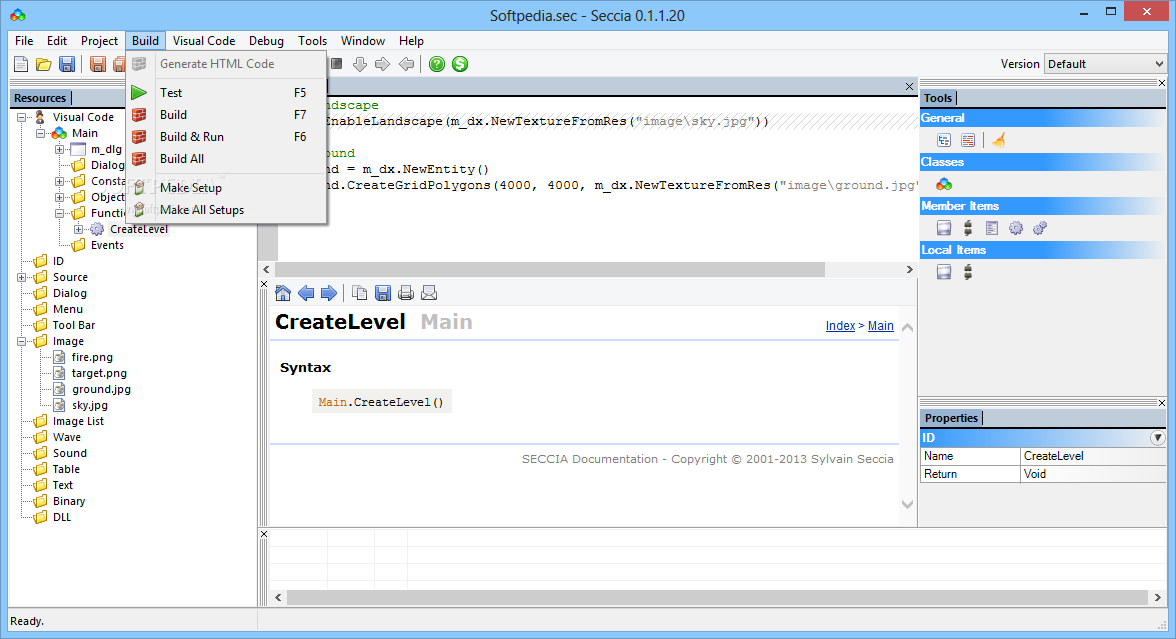This screenshot has height=639, width=1176.
Task: Click the green dollar sign icon
Action: (460, 64)
